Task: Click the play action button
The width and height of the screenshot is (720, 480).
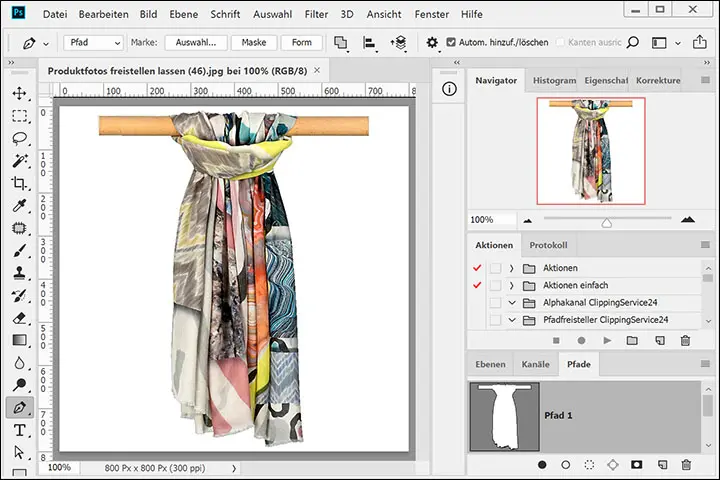Action: click(607, 341)
